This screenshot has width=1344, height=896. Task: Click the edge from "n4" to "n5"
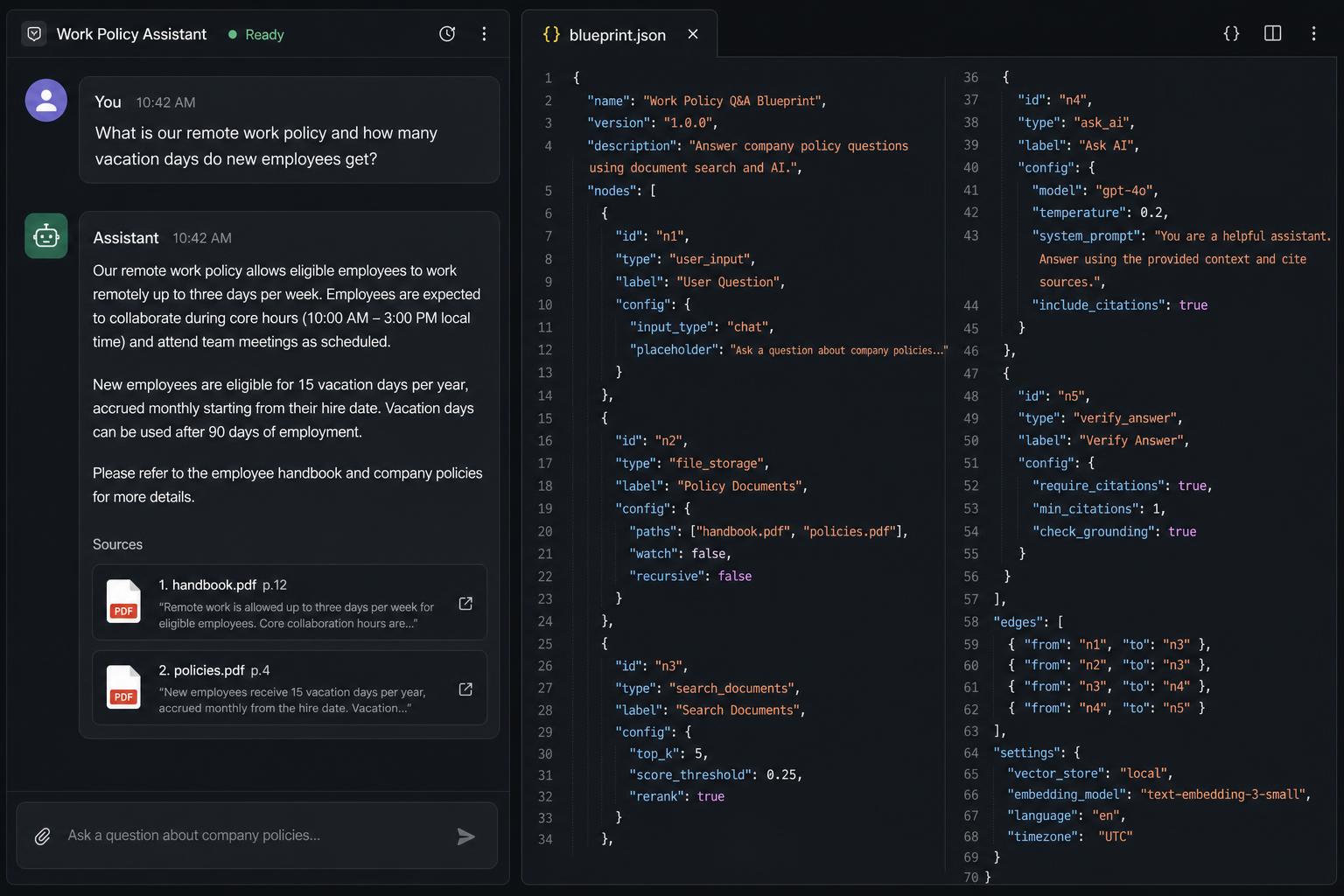1106,708
